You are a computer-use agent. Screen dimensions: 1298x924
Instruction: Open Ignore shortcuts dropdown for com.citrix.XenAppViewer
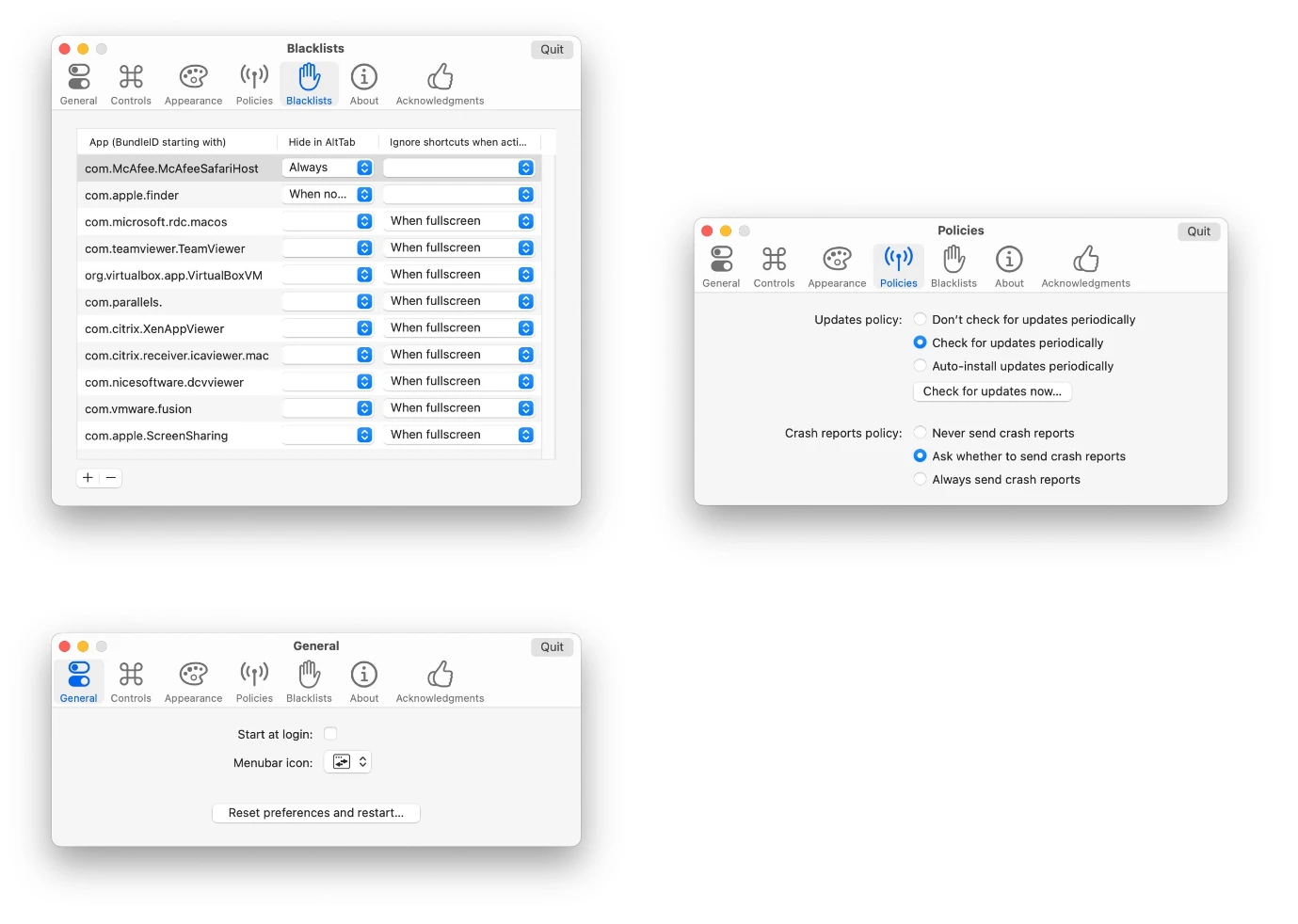coord(458,327)
